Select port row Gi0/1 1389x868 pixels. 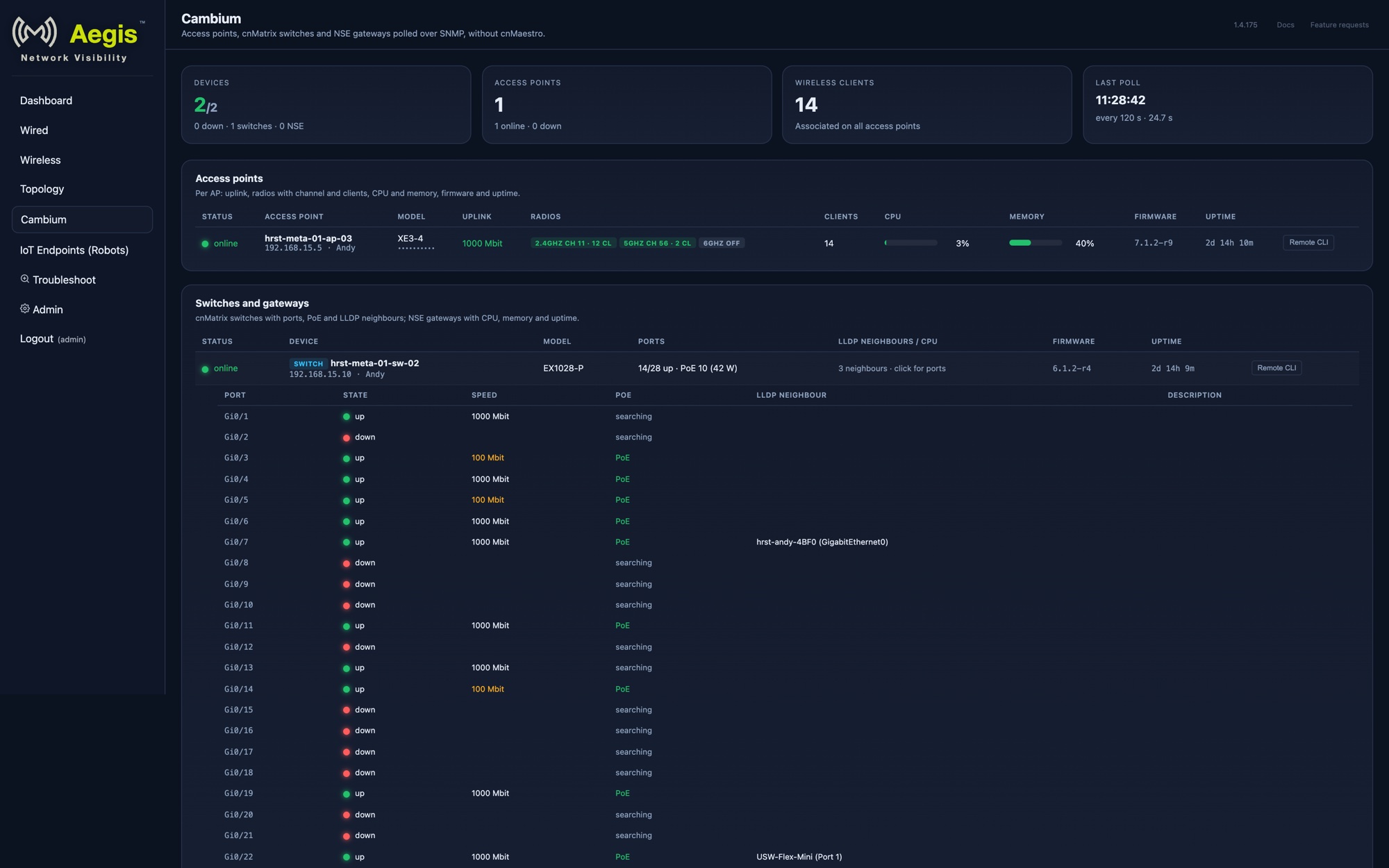pyautogui.click(x=785, y=417)
